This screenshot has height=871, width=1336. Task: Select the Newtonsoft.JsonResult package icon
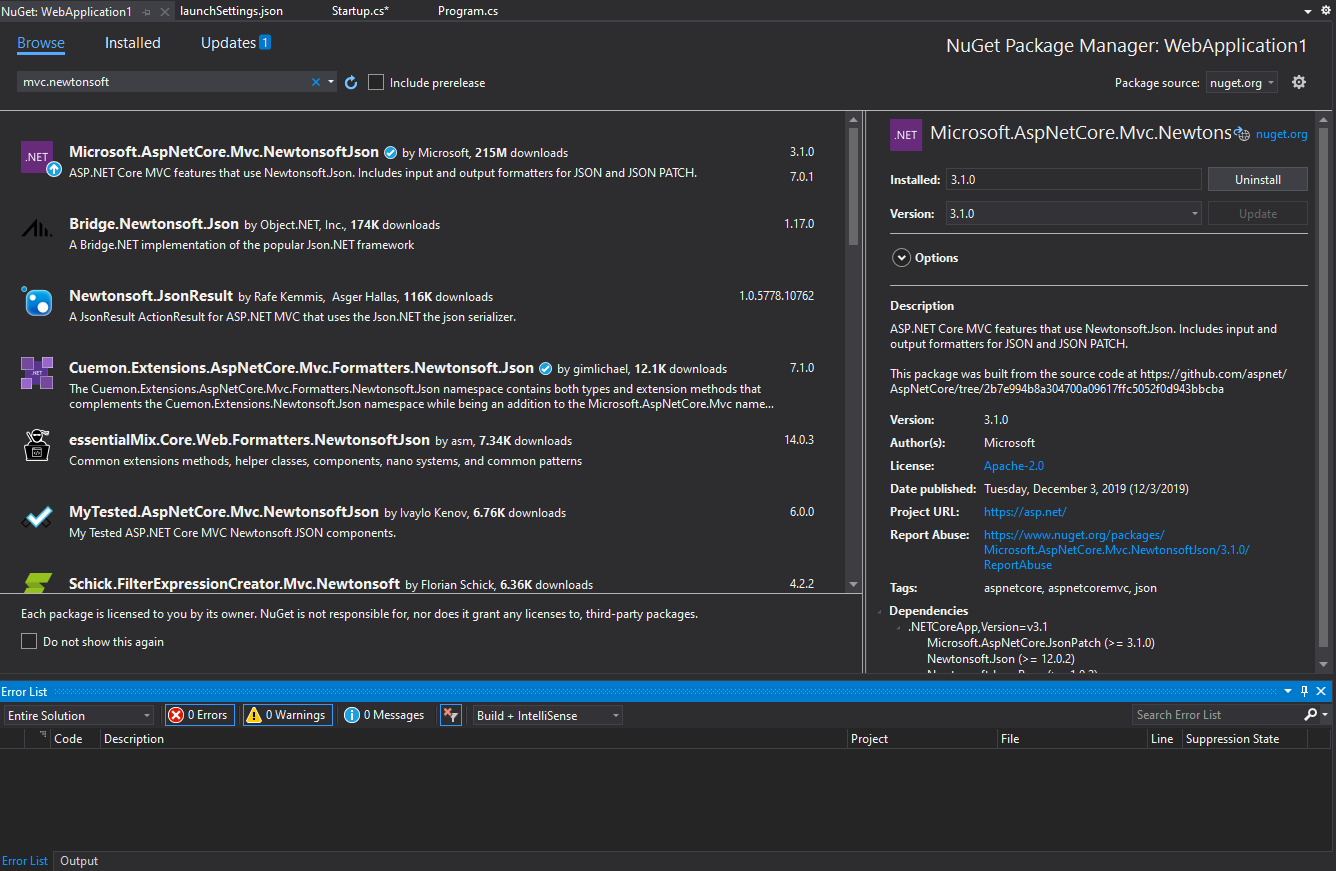(37, 301)
